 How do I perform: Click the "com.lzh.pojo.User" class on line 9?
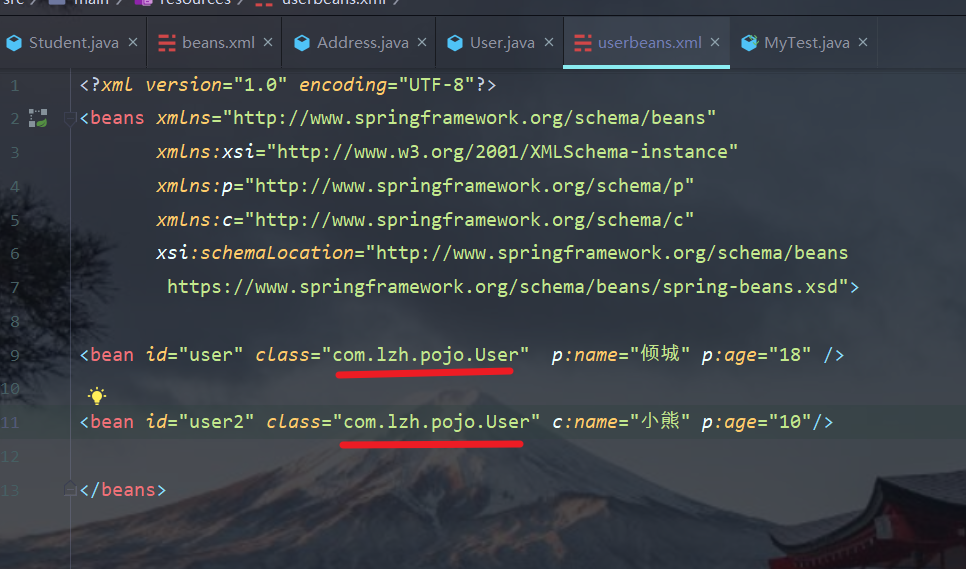pyautogui.click(x=424, y=355)
